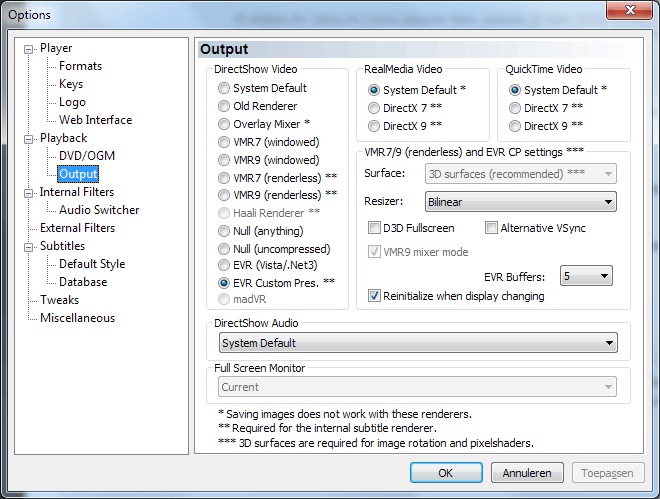
Task: Open the subtitles Database page
Action: click(83, 282)
